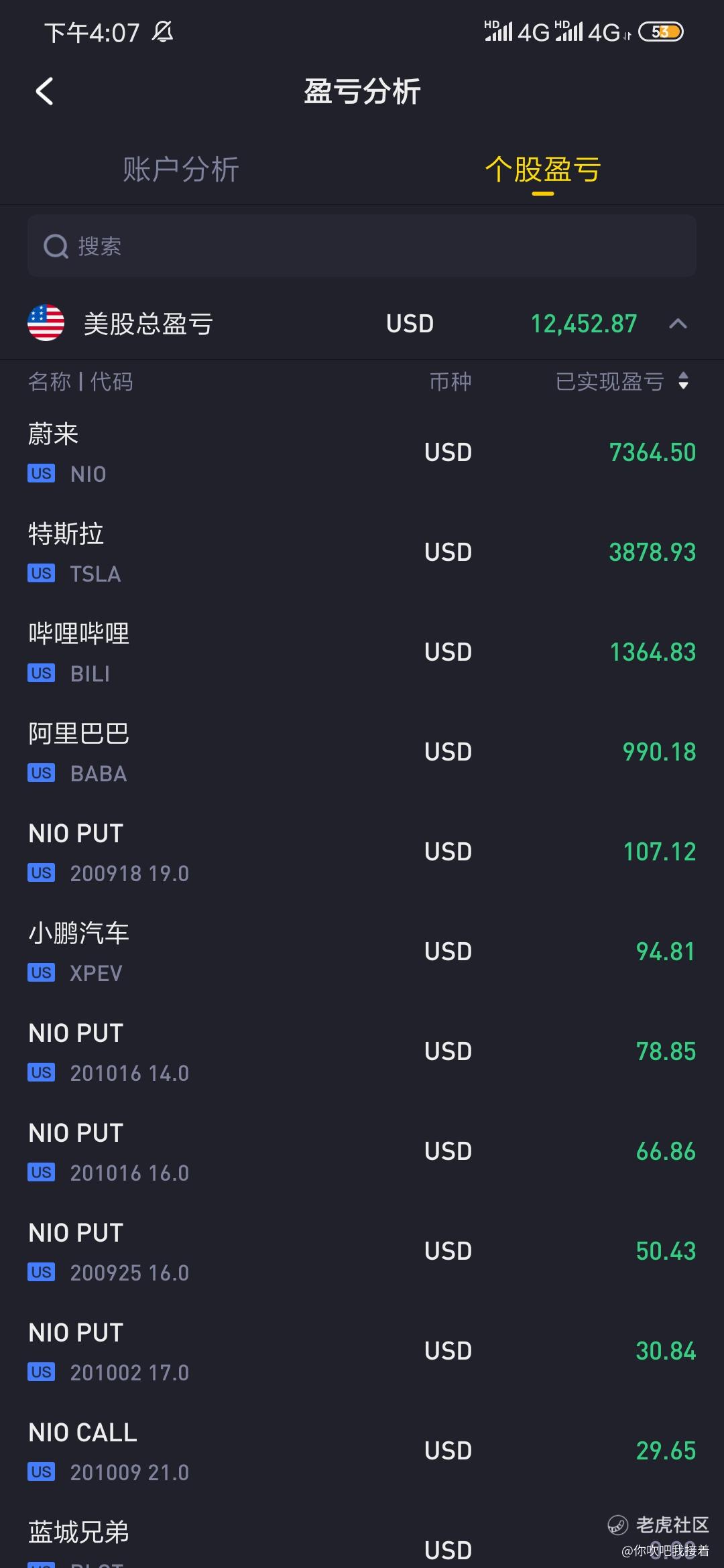Tap the US flag icon

click(x=46, y=323)
